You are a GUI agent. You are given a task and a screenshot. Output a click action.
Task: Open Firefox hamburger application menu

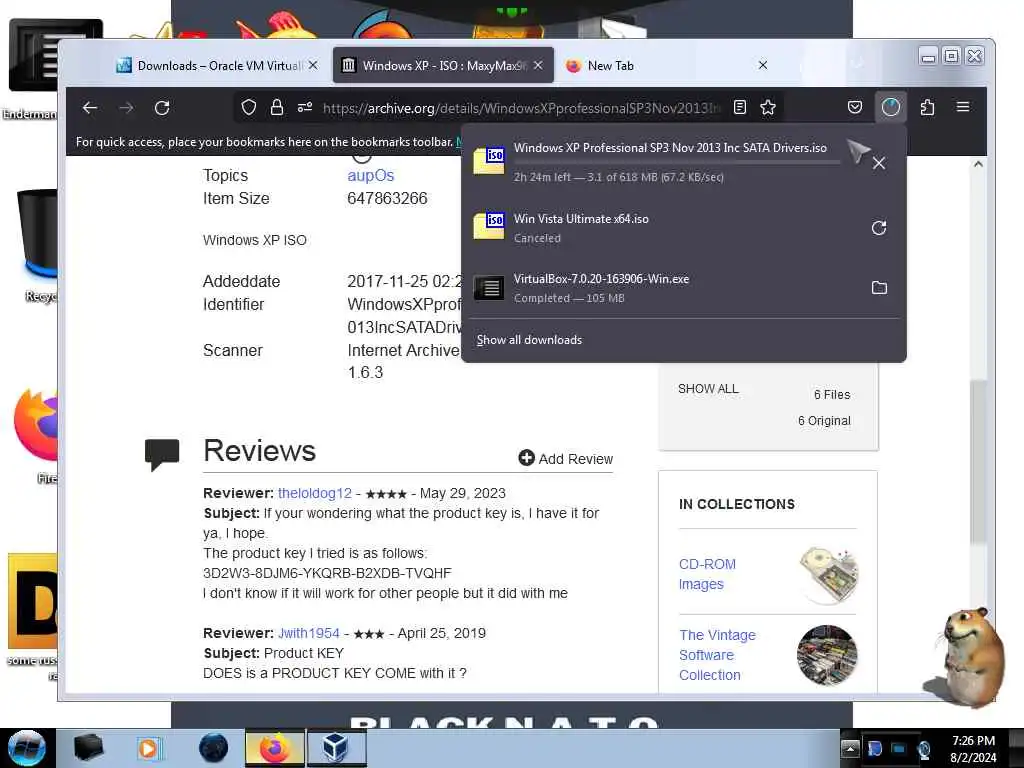tap(963, 106)
